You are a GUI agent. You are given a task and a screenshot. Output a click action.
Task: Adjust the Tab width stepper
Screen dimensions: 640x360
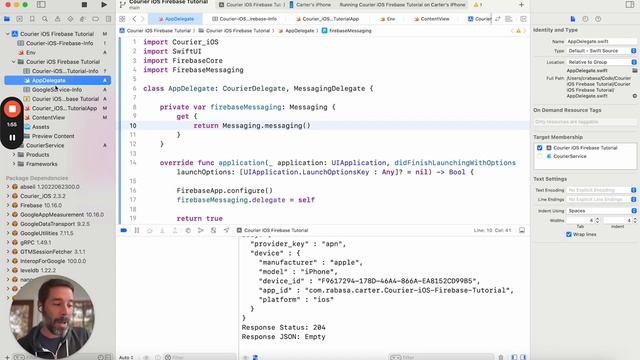pyautogui.click(x=597, y=220)
